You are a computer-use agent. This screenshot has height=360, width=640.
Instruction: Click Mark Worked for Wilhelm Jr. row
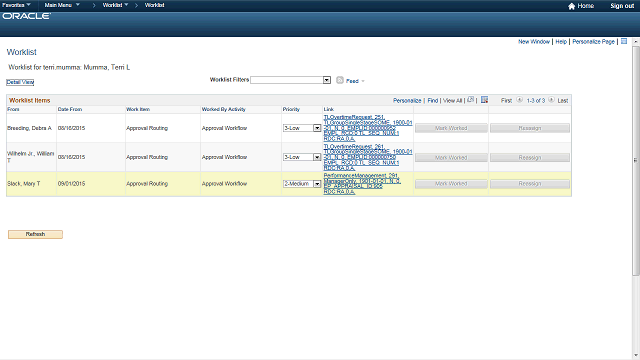pyautogui.click(x=451, y=158)
